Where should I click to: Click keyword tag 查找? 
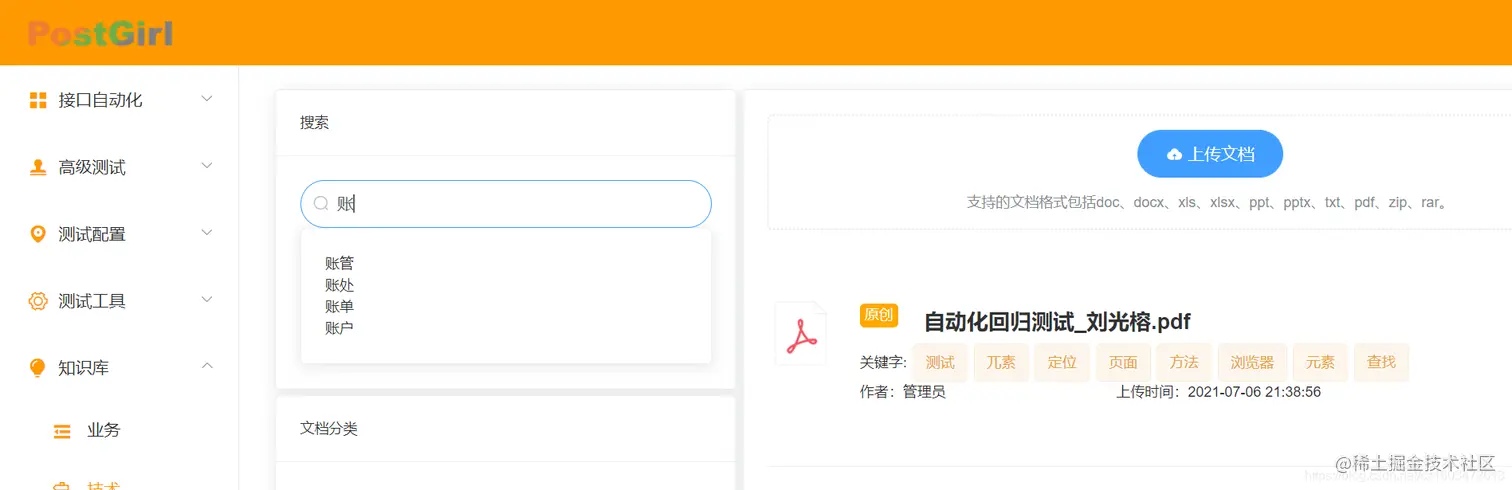coord(1381,363)
